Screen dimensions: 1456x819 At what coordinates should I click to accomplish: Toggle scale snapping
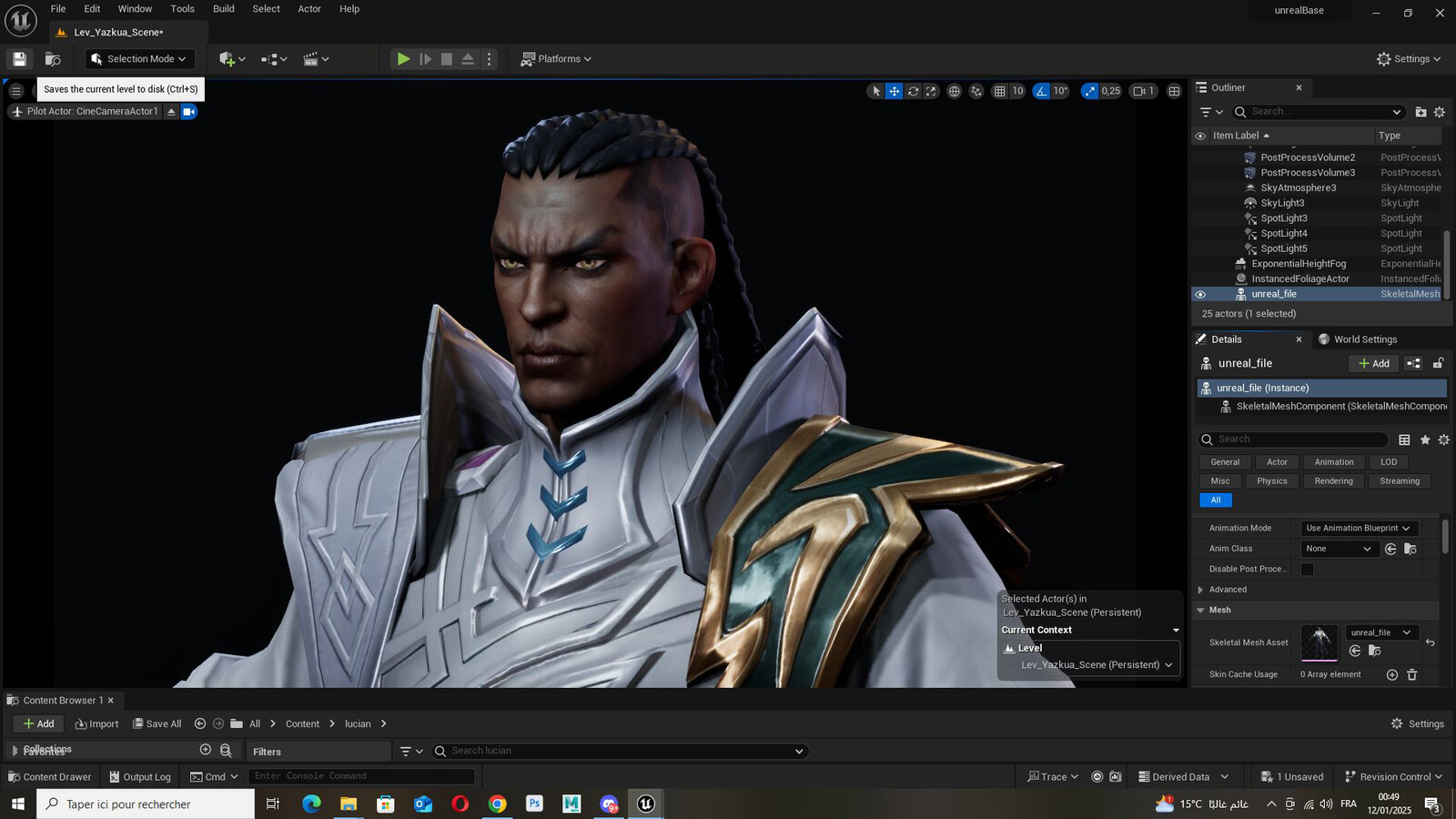tap(1090, 91)
